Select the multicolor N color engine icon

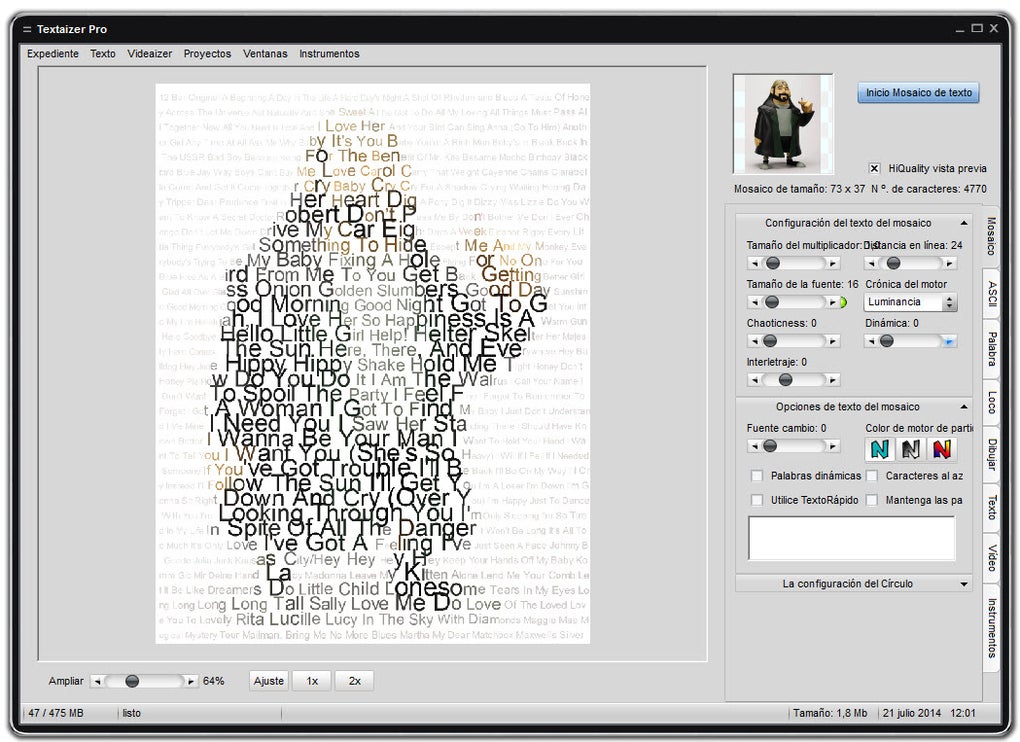941,449
